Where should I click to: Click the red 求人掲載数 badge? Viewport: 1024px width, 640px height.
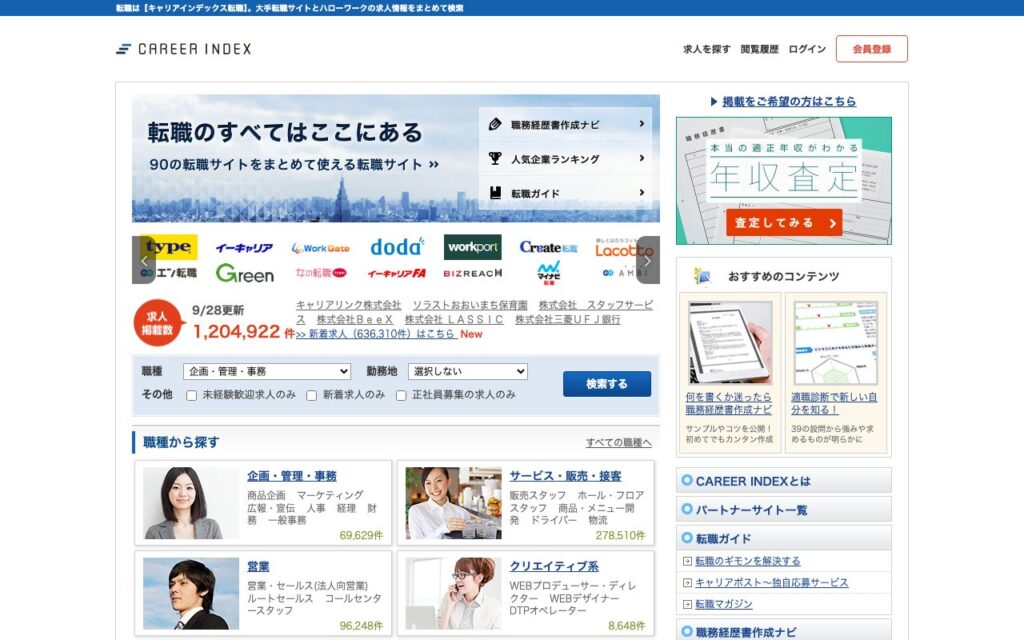click(158, 323)
